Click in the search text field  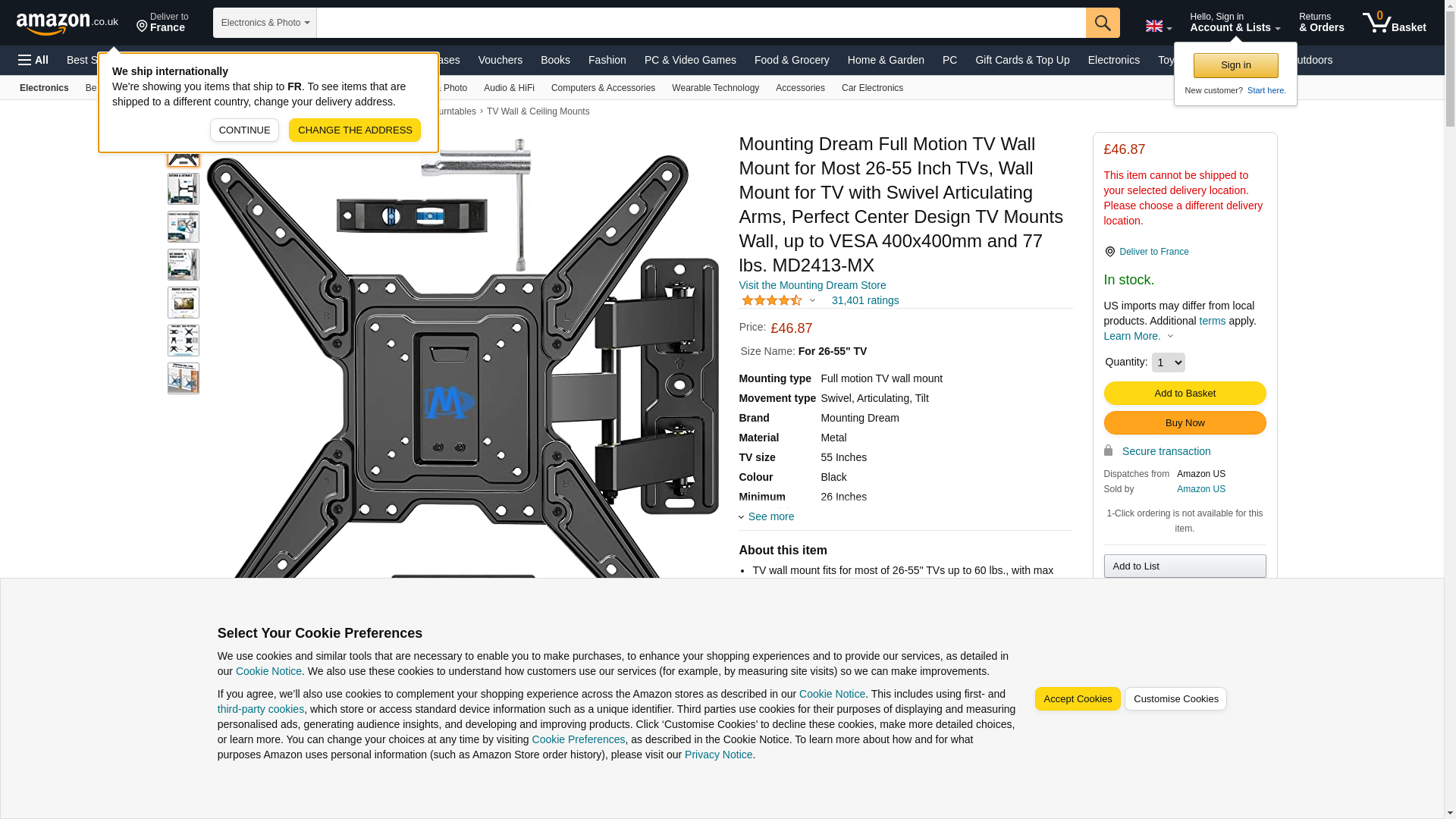click(x=700, y=23)
